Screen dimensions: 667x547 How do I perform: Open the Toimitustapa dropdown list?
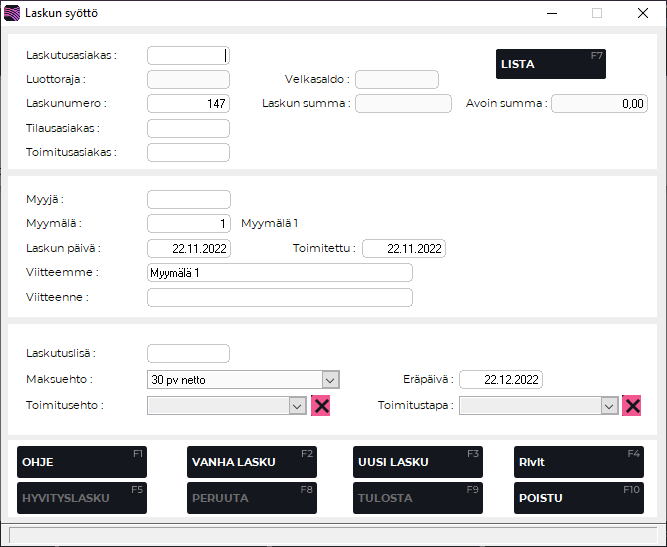pos(609,405)
